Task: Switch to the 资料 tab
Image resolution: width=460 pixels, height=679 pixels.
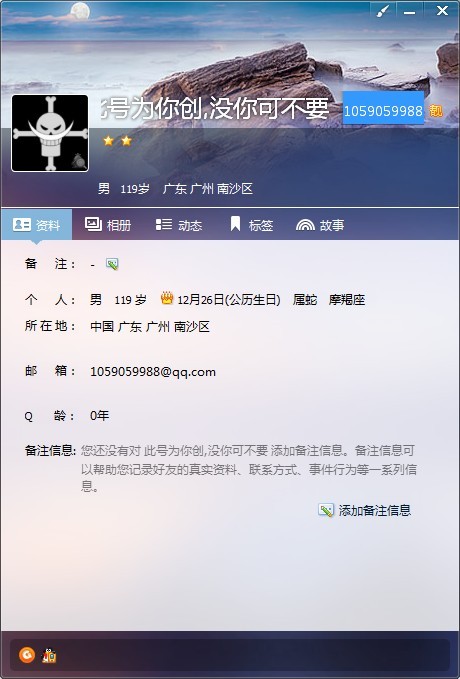Action: [x=36, y=225]
